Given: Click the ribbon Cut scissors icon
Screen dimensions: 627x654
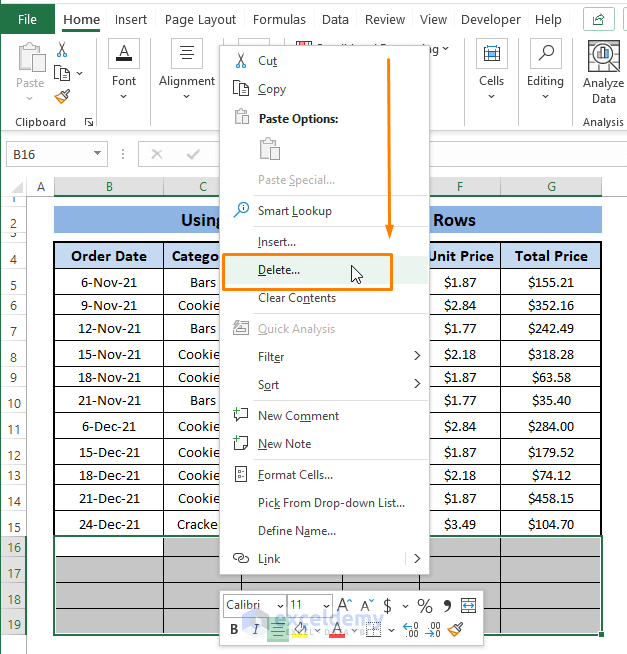Looking at the screenshot, I should pyautogui.click(x=63, y=50).
